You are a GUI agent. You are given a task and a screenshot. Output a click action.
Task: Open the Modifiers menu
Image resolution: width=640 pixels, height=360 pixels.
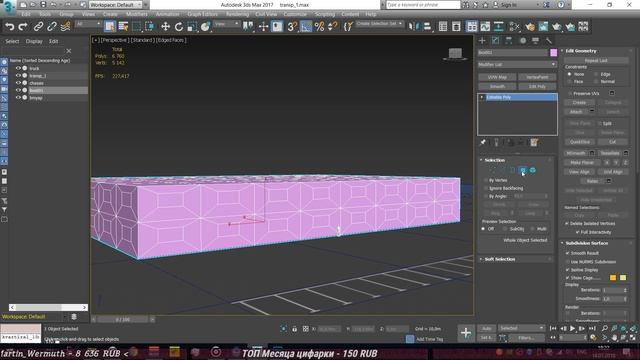pos(137,14)
